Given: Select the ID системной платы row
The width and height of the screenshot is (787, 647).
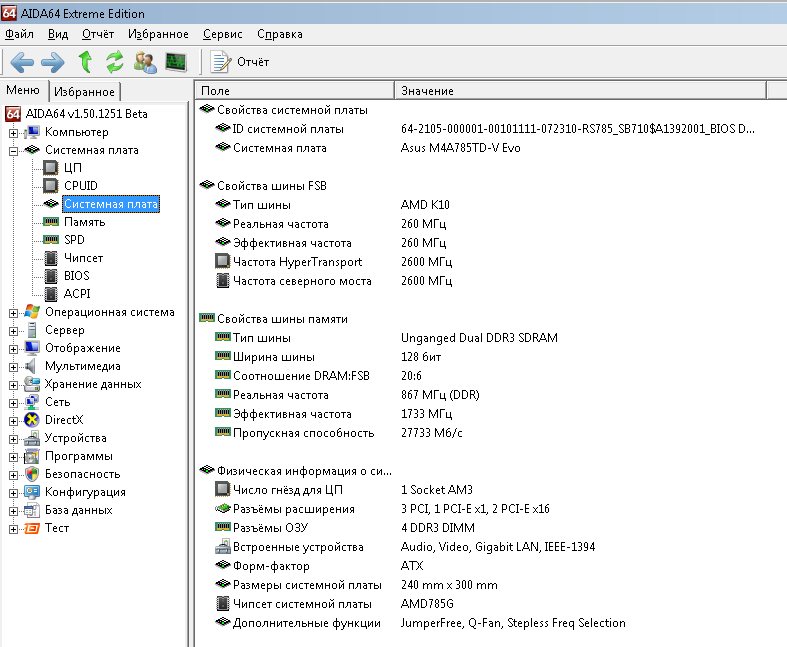Looking at the screenshot, I should (485, 129).
